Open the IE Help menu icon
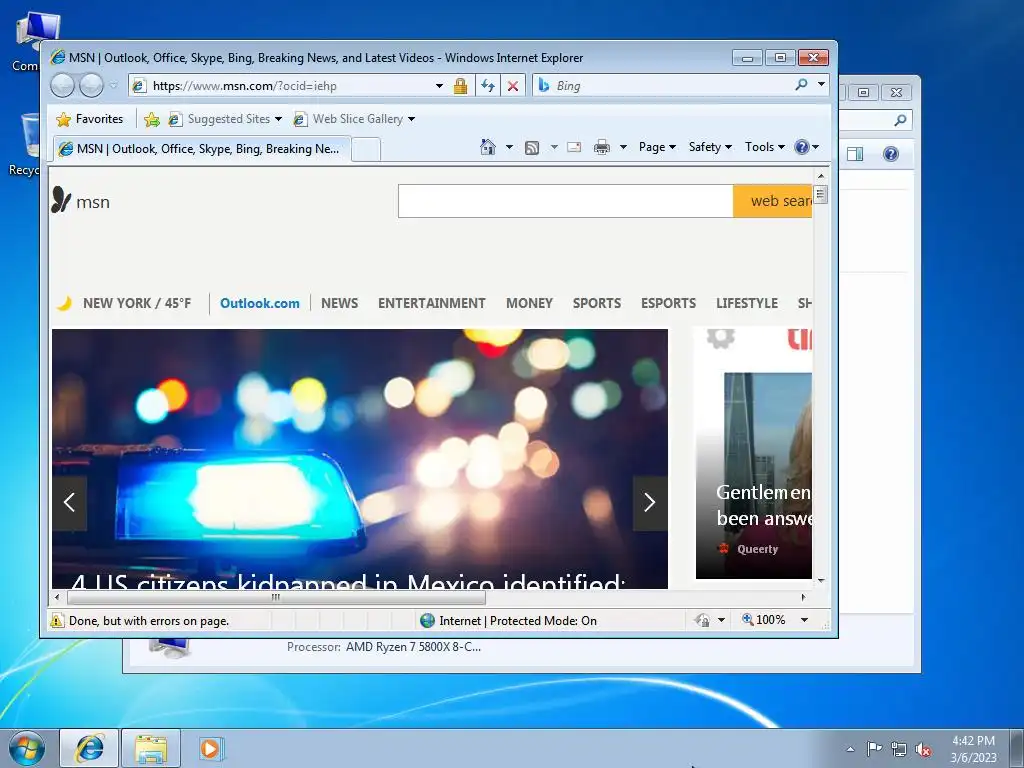Viewport: 1024px width, 768px height. 807,147
